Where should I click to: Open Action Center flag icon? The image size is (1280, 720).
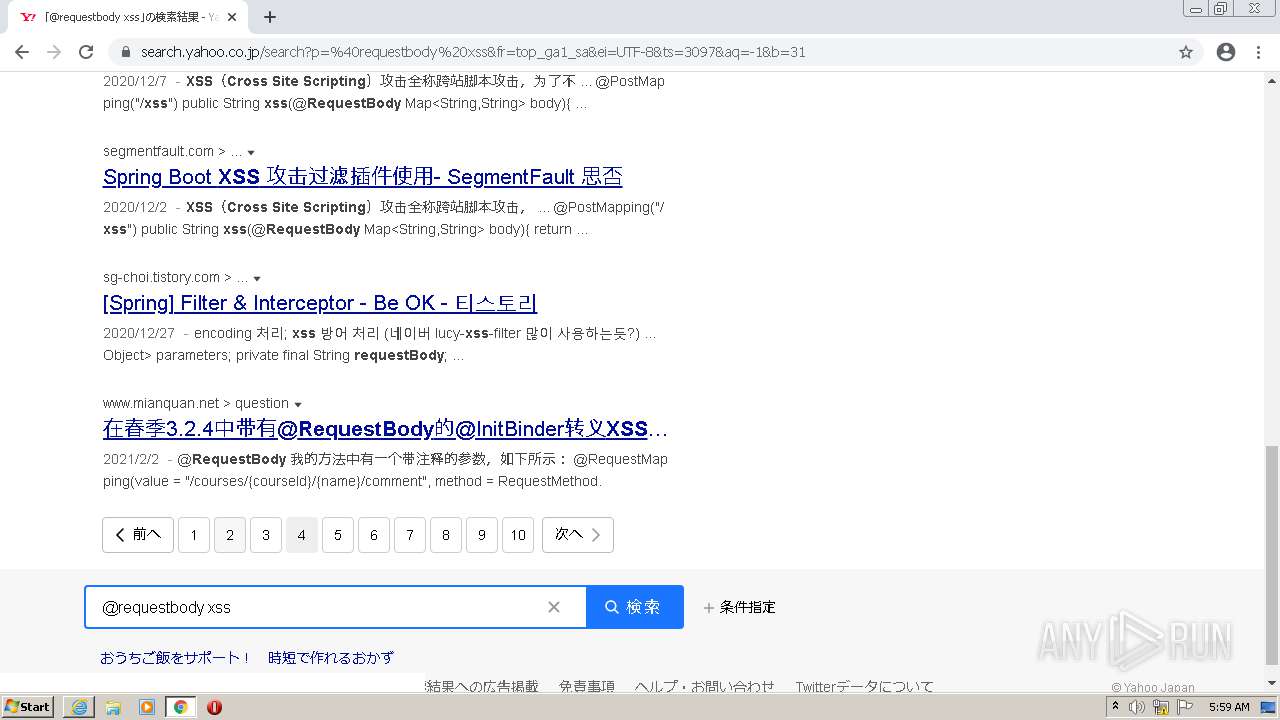(x=1185, y=707)
